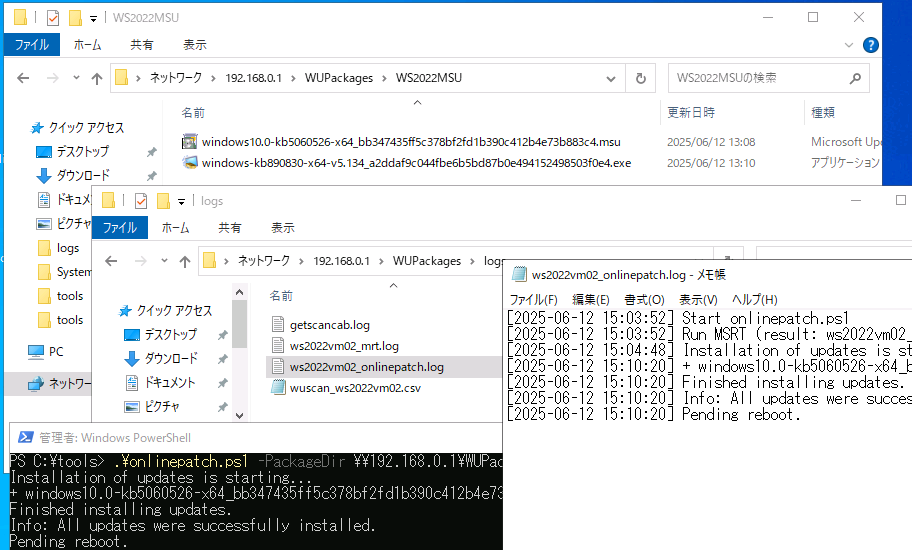Select PC in WS2022MSU sidebar
The image size is (912, 550).
46,352
